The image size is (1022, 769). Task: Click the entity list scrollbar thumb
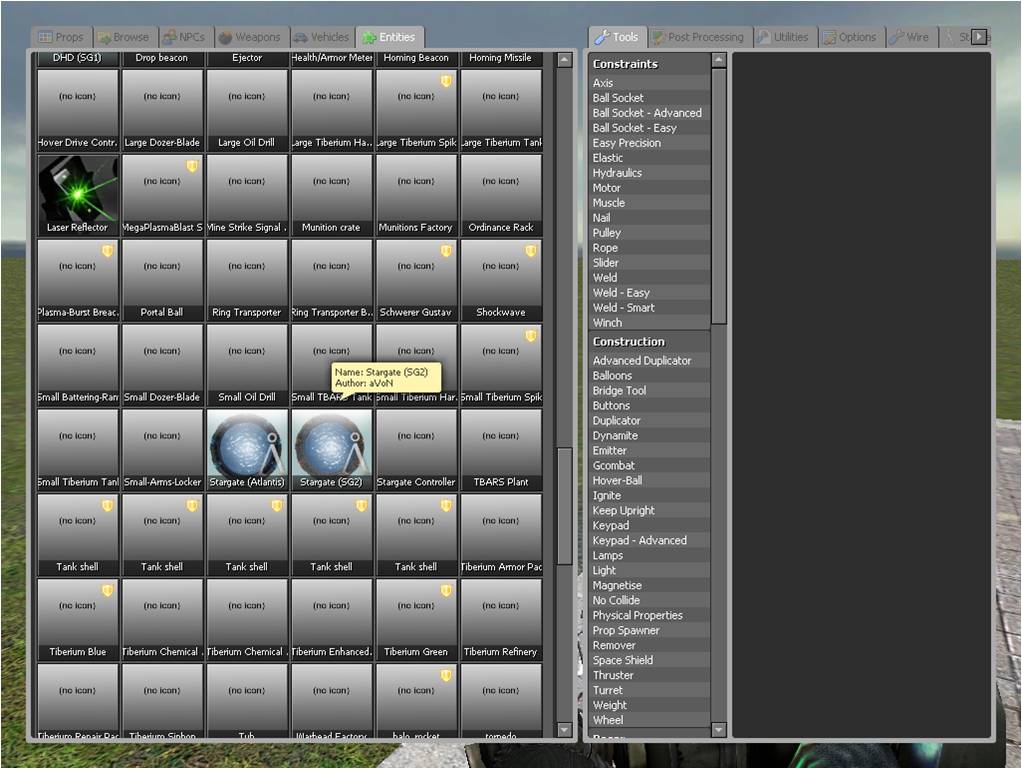564,506
